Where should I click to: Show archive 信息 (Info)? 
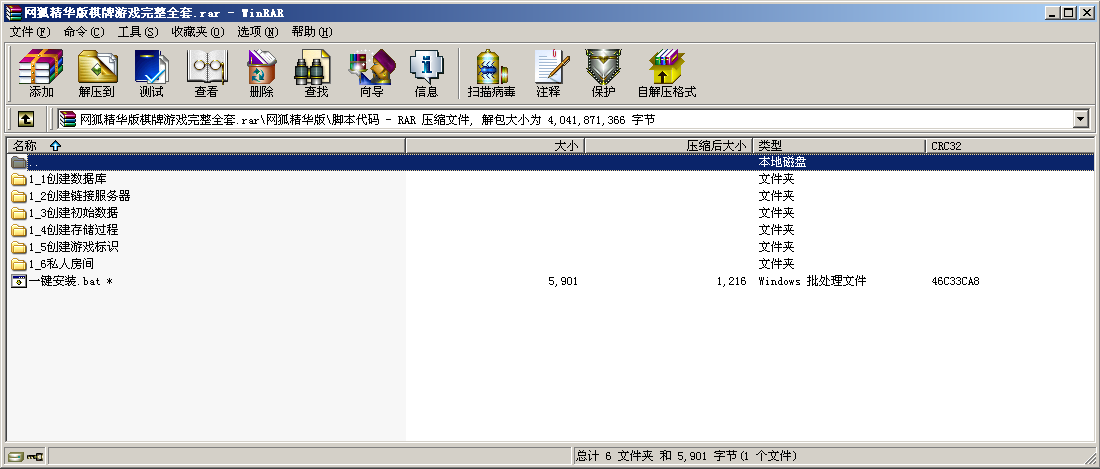pyautogui.click(x=426, y=74)
